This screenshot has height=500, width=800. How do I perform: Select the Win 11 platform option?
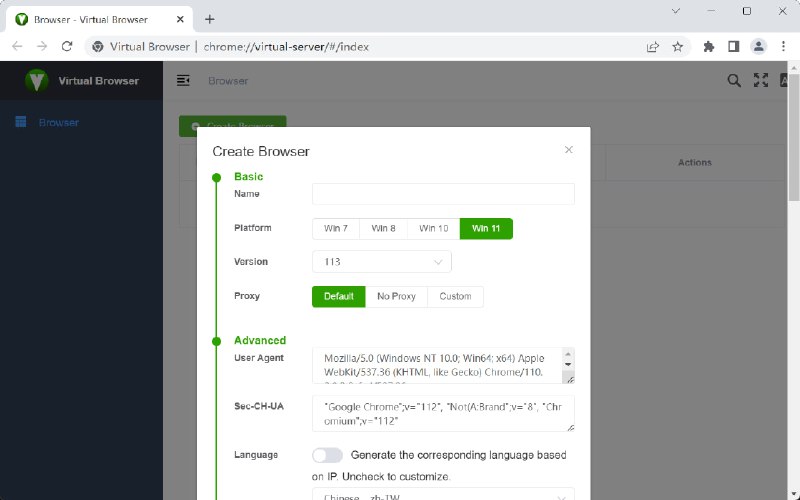pos(486,229)
